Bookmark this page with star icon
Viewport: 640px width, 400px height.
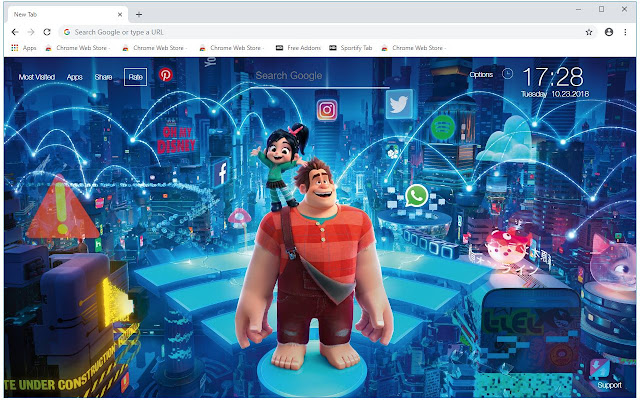pyautogui.click(x=589, y=32)
